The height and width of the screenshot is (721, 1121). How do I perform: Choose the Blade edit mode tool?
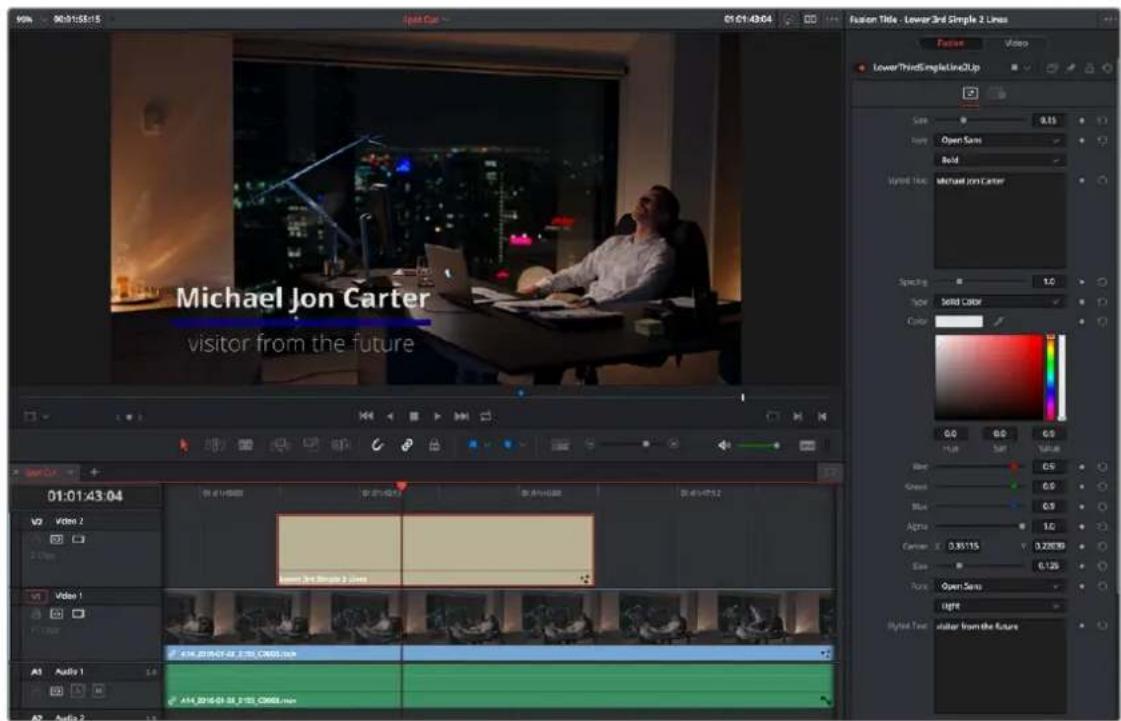(x=245, y=445)
